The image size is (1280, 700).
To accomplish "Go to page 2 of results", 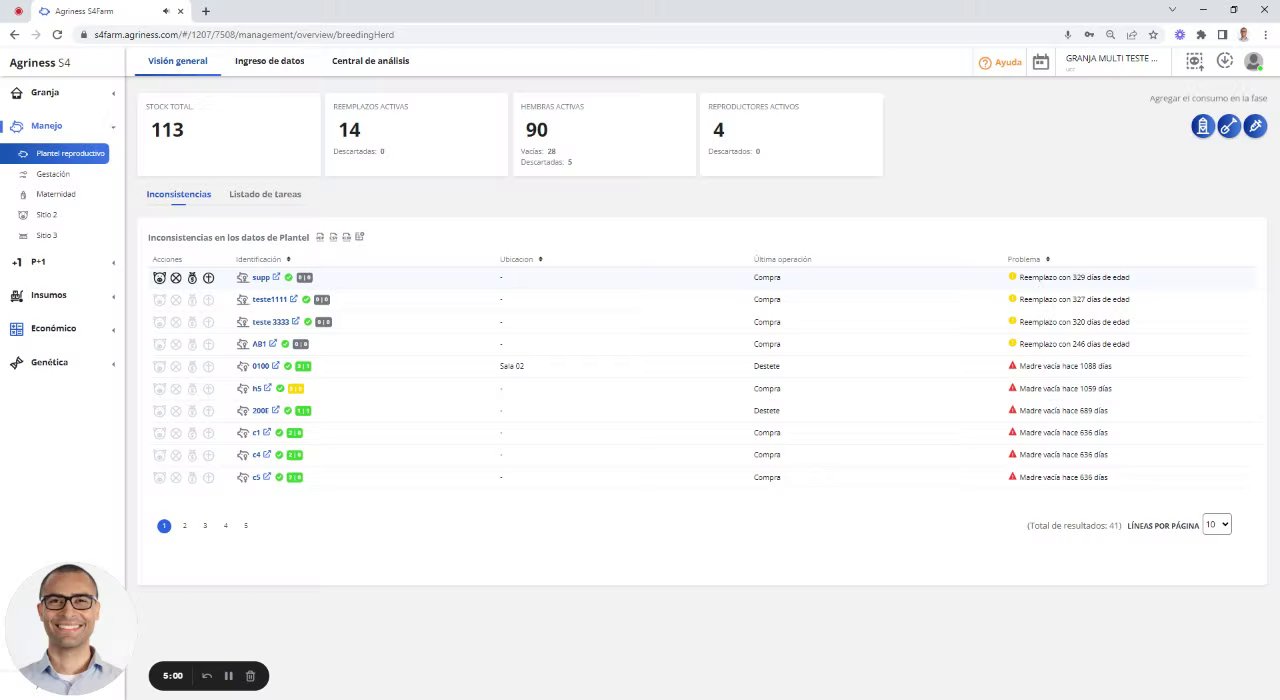I will point(184,526).
